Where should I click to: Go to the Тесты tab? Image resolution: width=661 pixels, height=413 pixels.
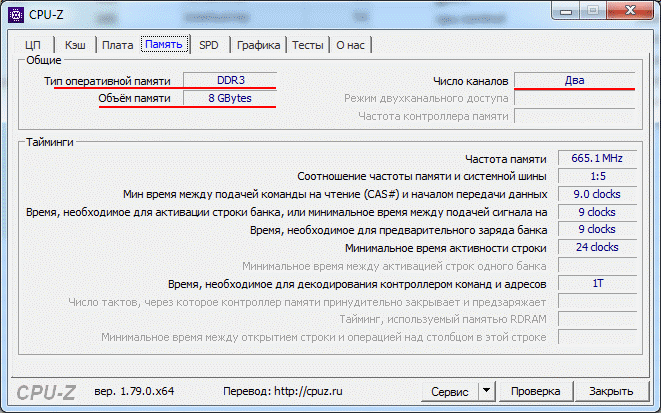[307, 45]
